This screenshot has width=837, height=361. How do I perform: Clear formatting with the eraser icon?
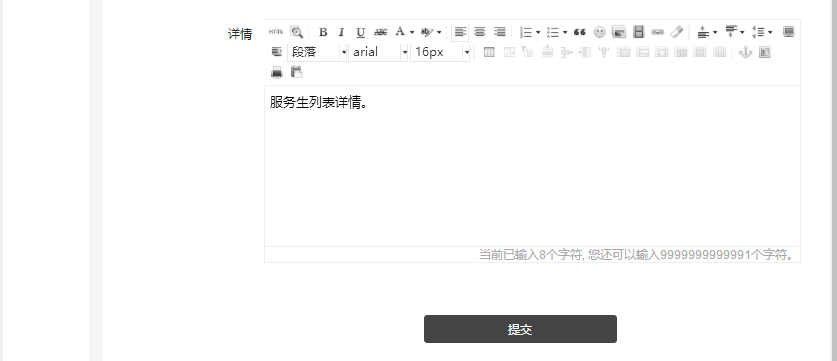tap(676, 32)
